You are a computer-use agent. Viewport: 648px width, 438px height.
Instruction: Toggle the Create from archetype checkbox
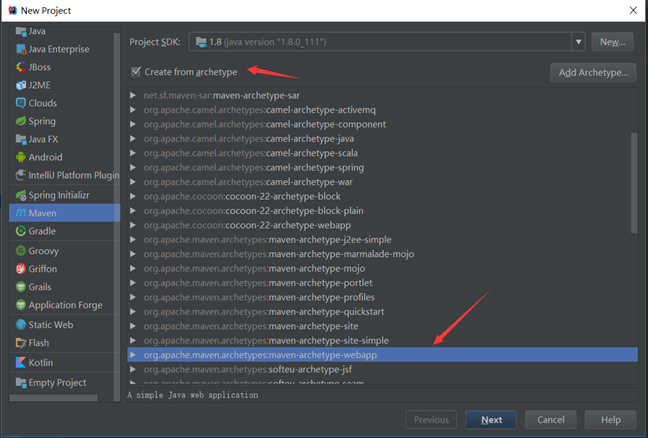pos(136,72)
